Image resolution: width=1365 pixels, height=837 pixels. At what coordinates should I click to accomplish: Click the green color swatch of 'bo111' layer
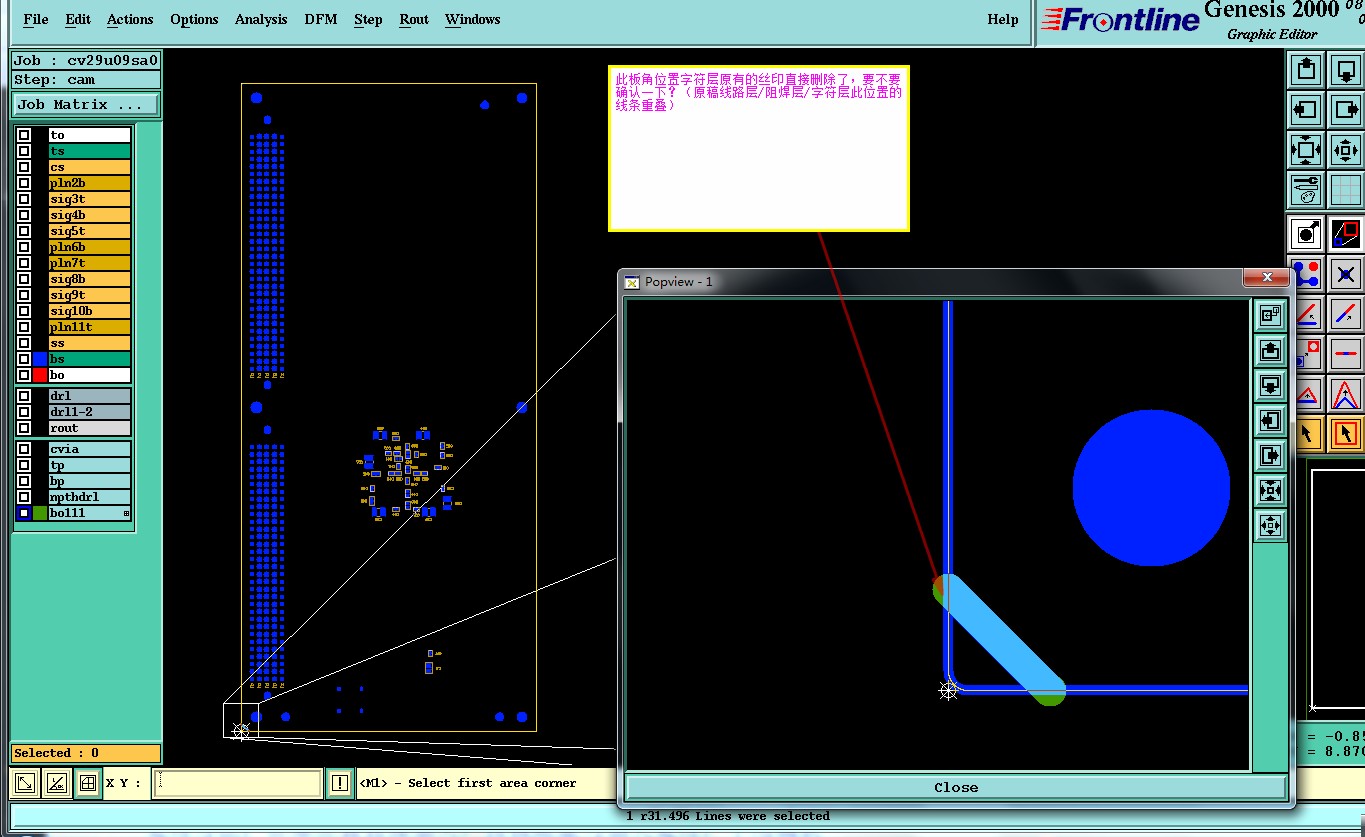pyautogui.click(x=40, y=513)
